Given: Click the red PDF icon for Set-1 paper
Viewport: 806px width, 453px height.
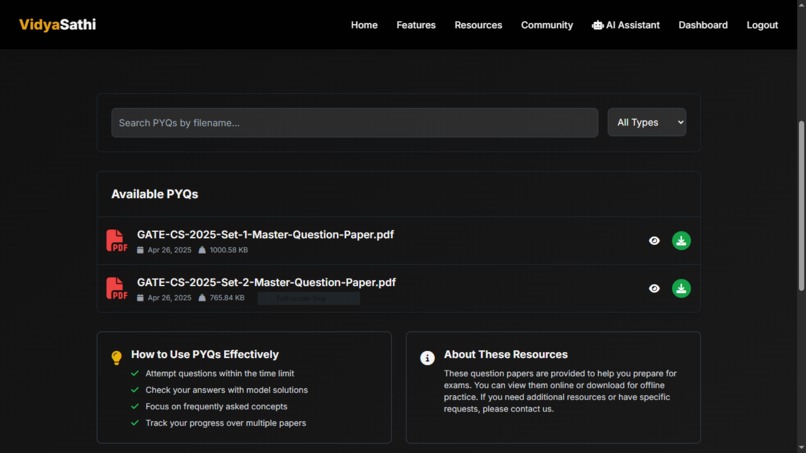Looking at the screenshot, I should (117, 241).
